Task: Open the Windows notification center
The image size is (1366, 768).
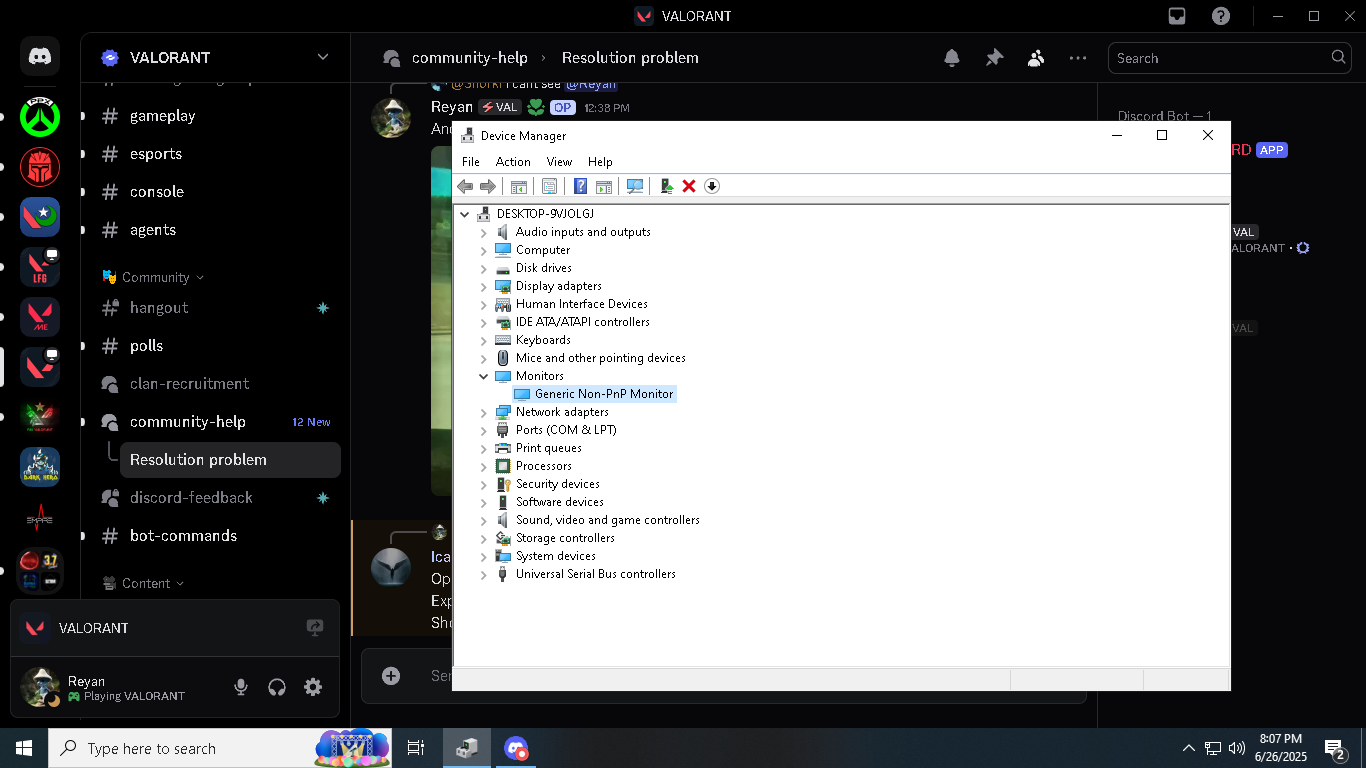Action: 1334,748
